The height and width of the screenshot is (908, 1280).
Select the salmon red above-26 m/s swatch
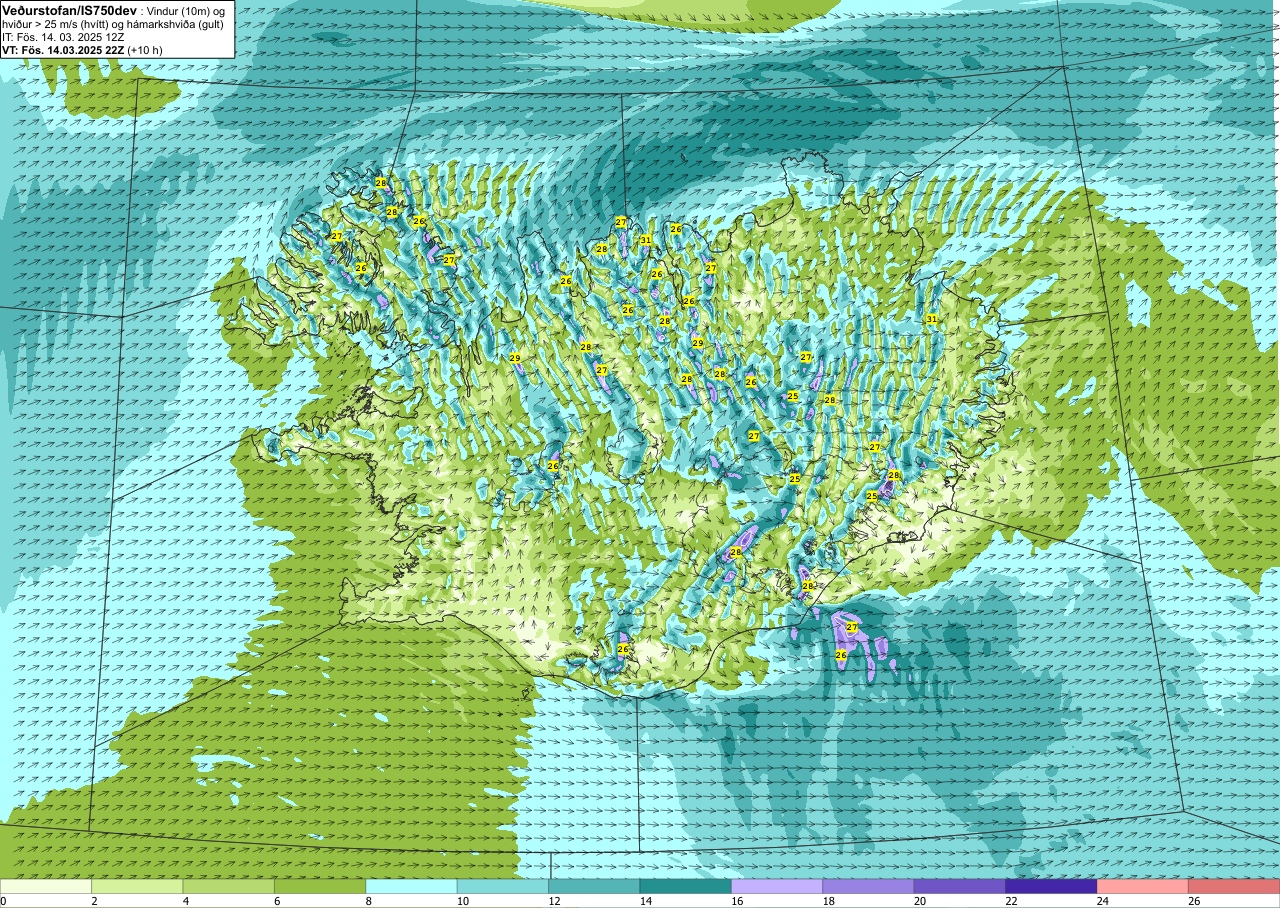click(x=1234, y=886)
